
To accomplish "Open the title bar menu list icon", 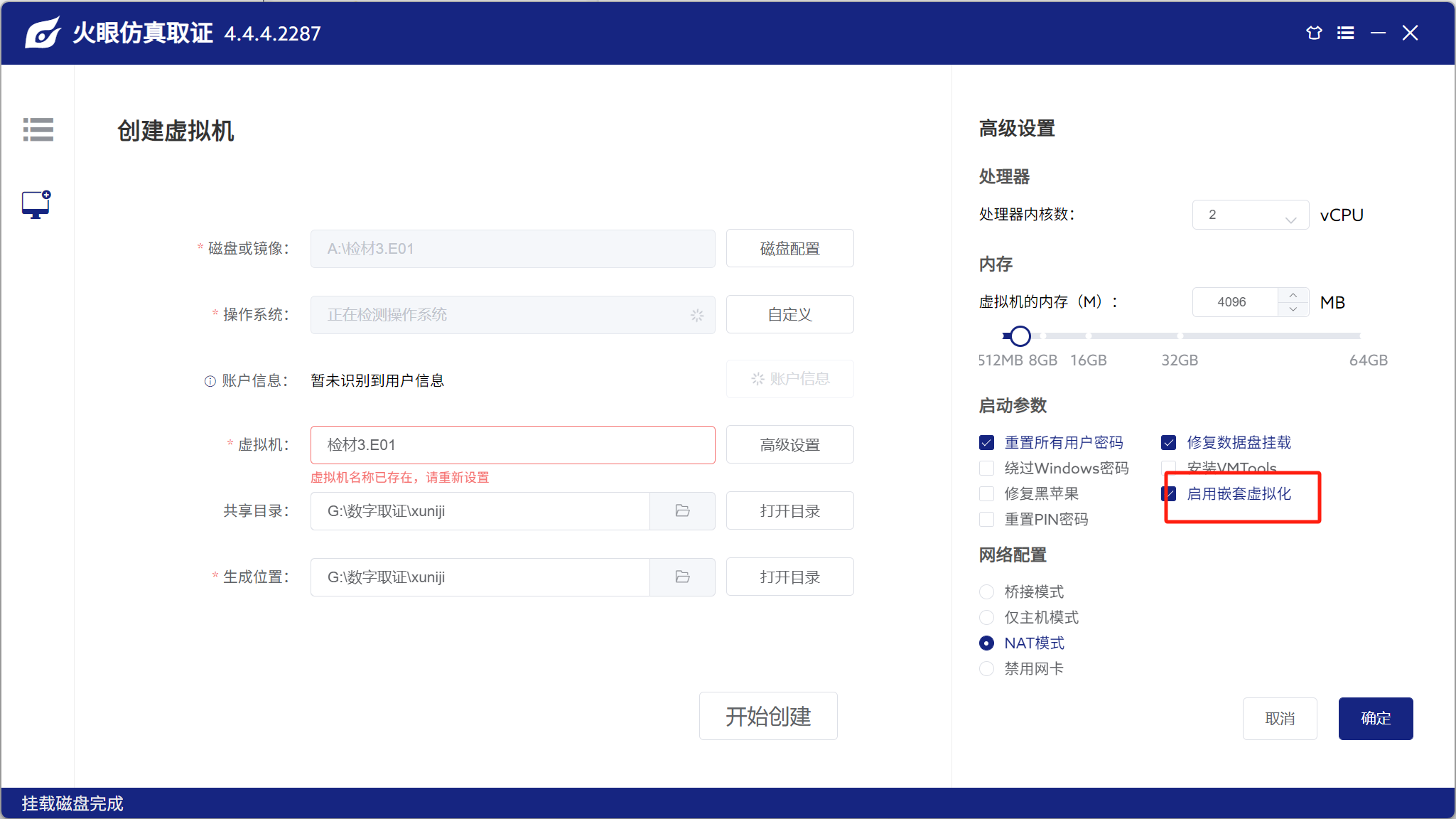I will coord(1345,33).
